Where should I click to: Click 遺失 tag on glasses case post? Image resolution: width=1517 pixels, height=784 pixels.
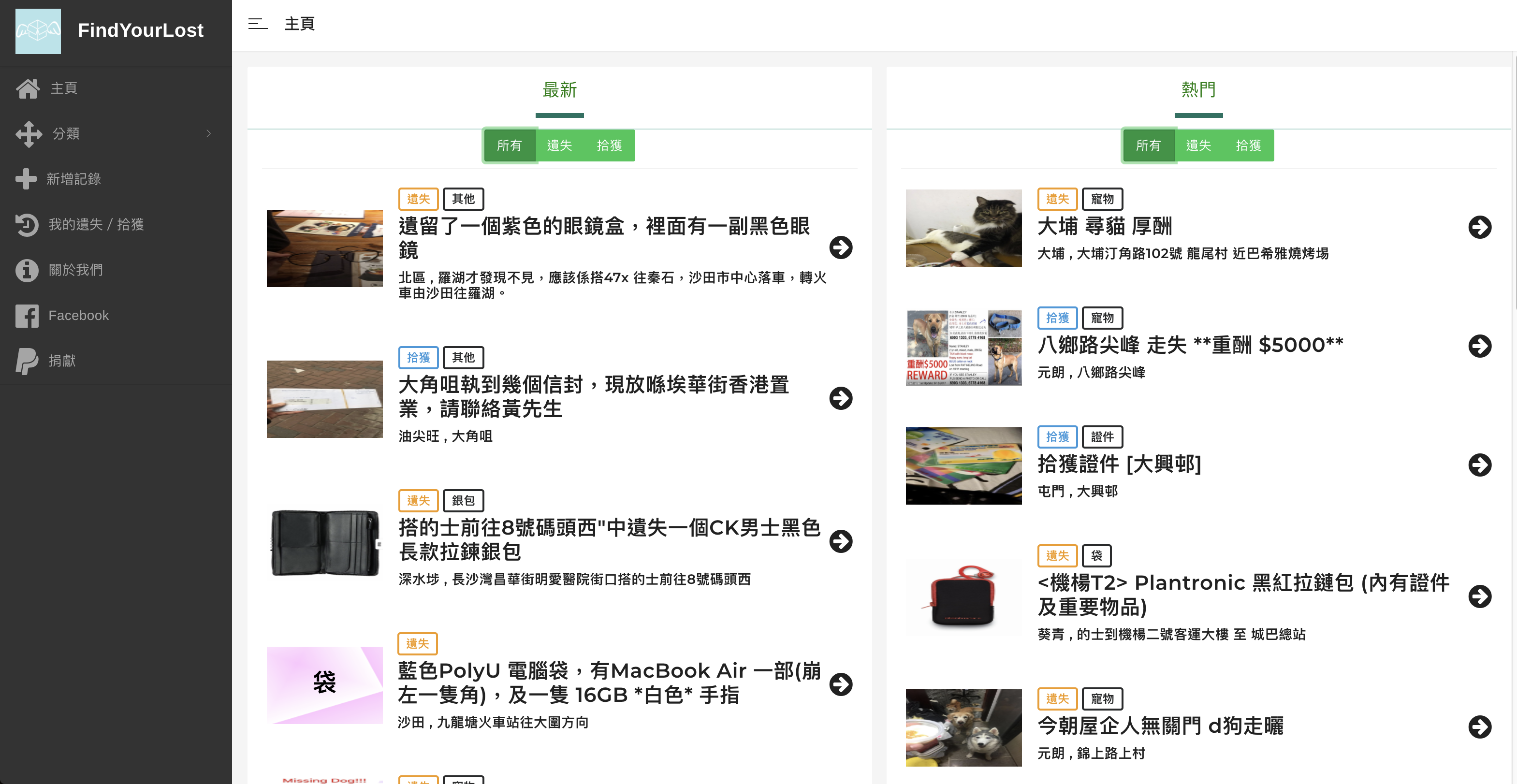click(x=418, y=199)
